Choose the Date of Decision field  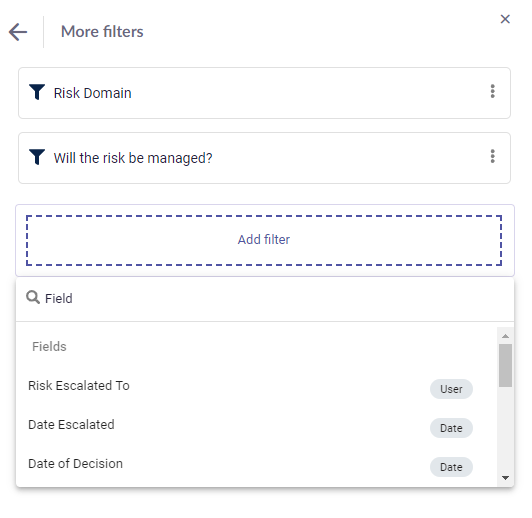[x=256, y=464]
